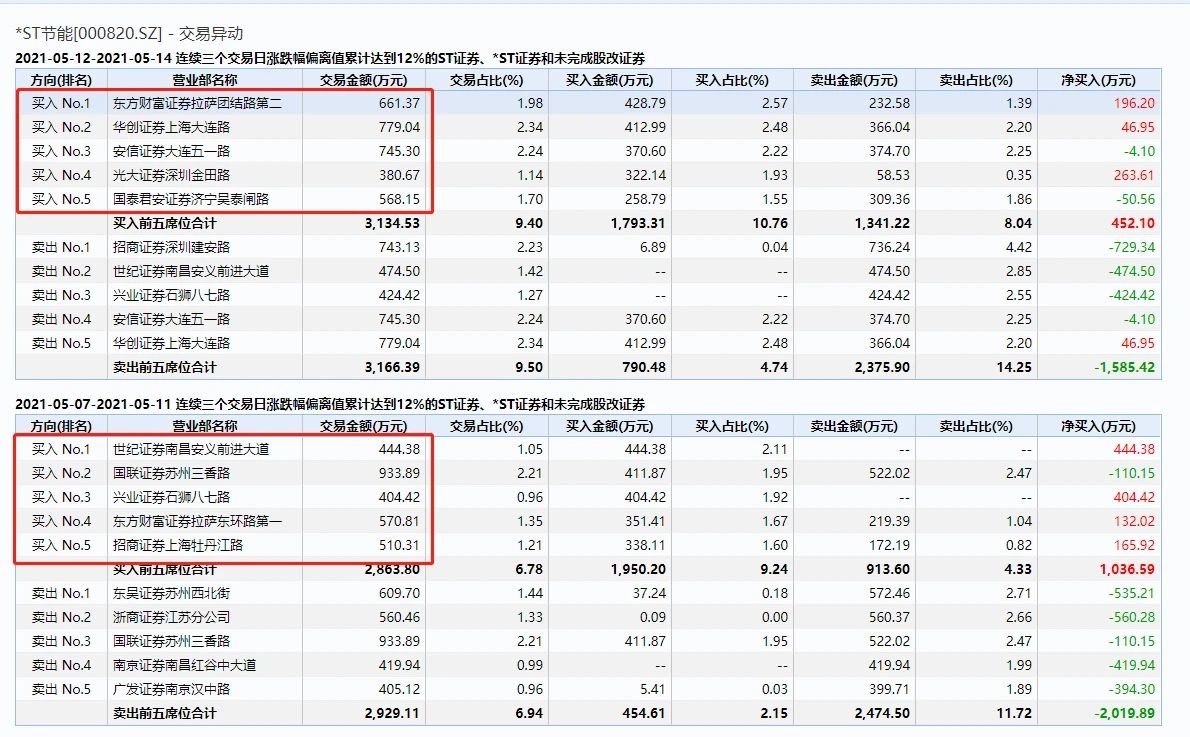Select the 光大证券深圳金田路 cell
This screenshot has width=1190, height=737.
click(172, 175)
